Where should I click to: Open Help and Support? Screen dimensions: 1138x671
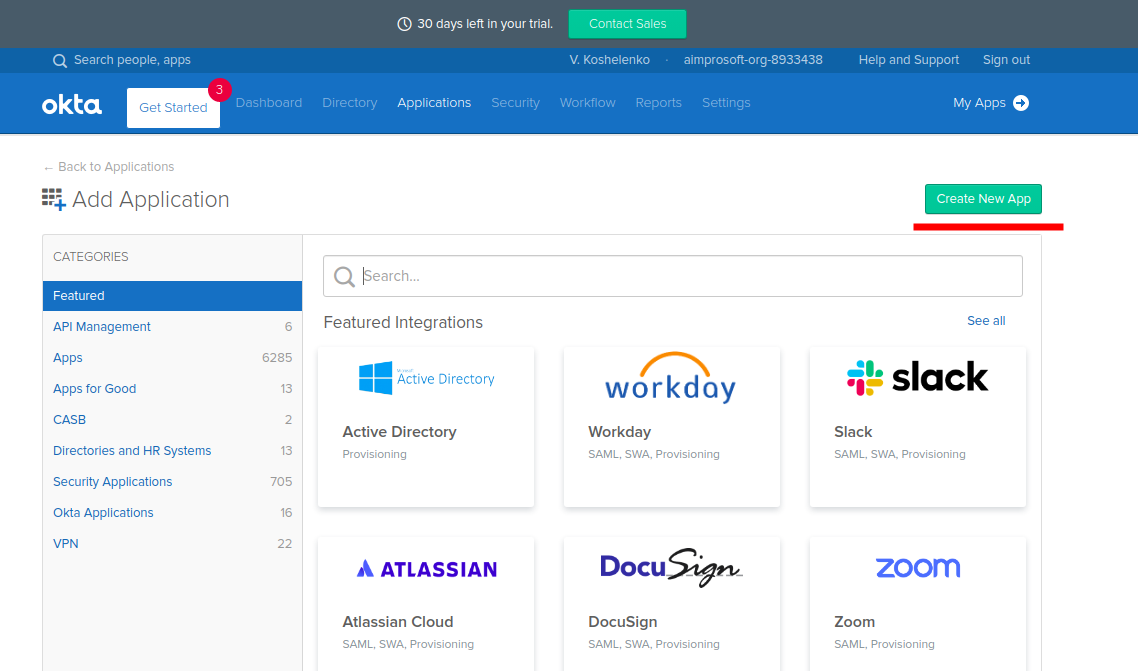click(909, 60)
